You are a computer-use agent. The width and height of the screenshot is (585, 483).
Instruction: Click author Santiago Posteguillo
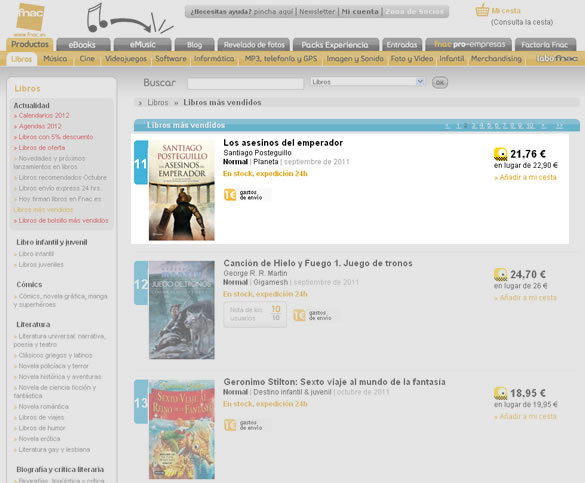pos(257,153)
